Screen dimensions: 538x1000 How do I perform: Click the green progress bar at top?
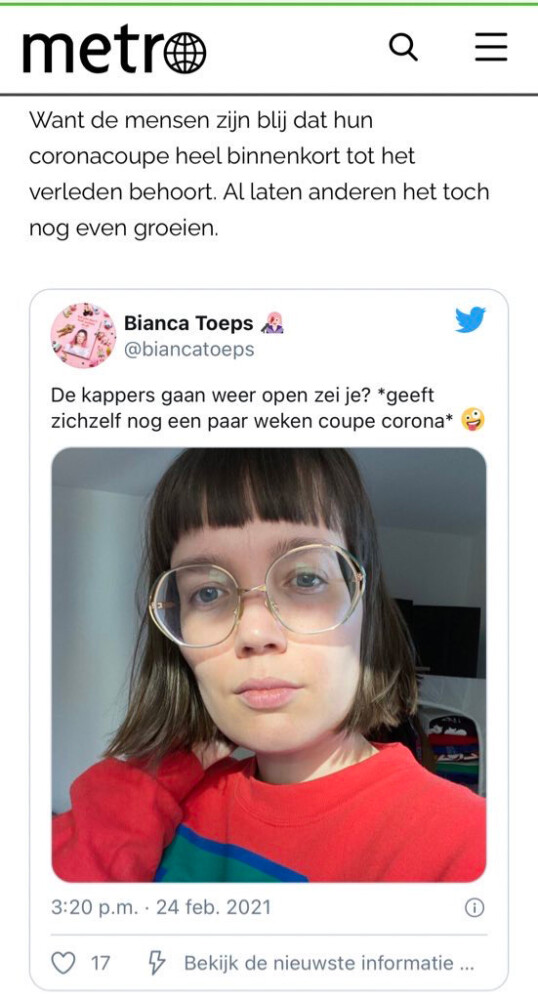(x=269, y=3)
